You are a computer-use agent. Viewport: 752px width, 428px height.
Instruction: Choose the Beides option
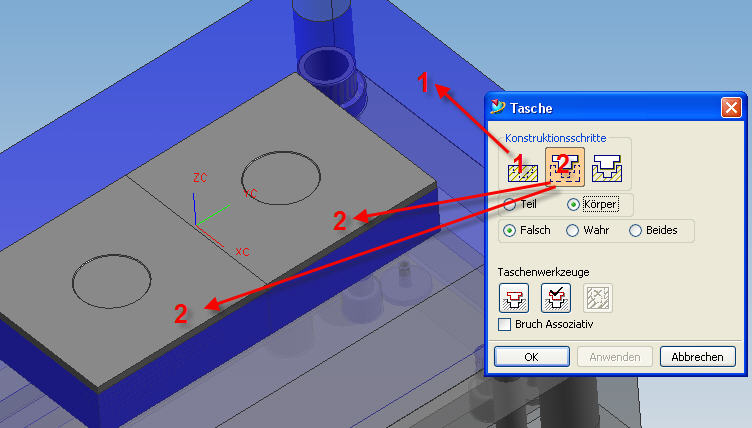(635, 230)
